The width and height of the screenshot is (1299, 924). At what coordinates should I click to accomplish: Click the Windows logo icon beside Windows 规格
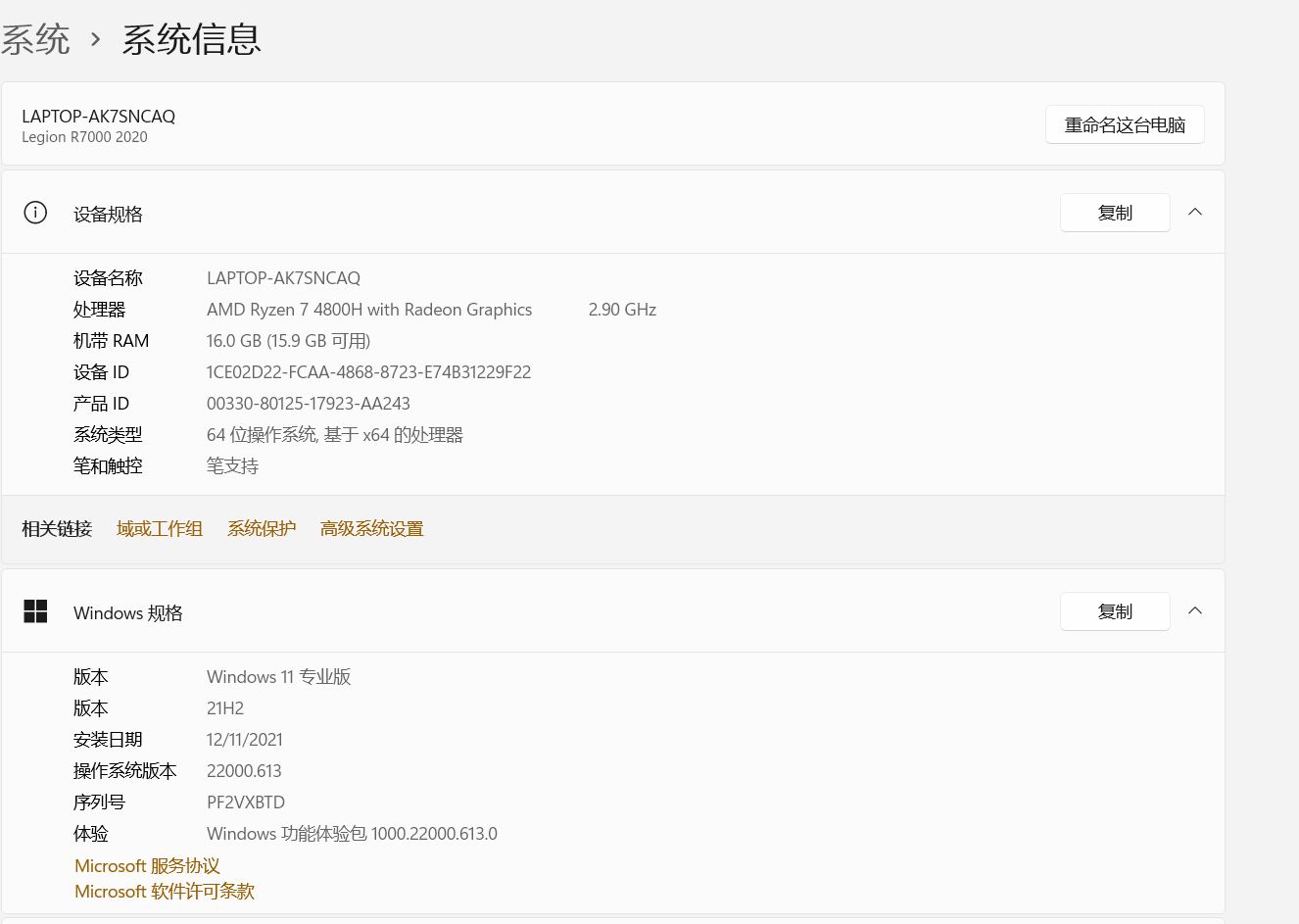(35, 611)
